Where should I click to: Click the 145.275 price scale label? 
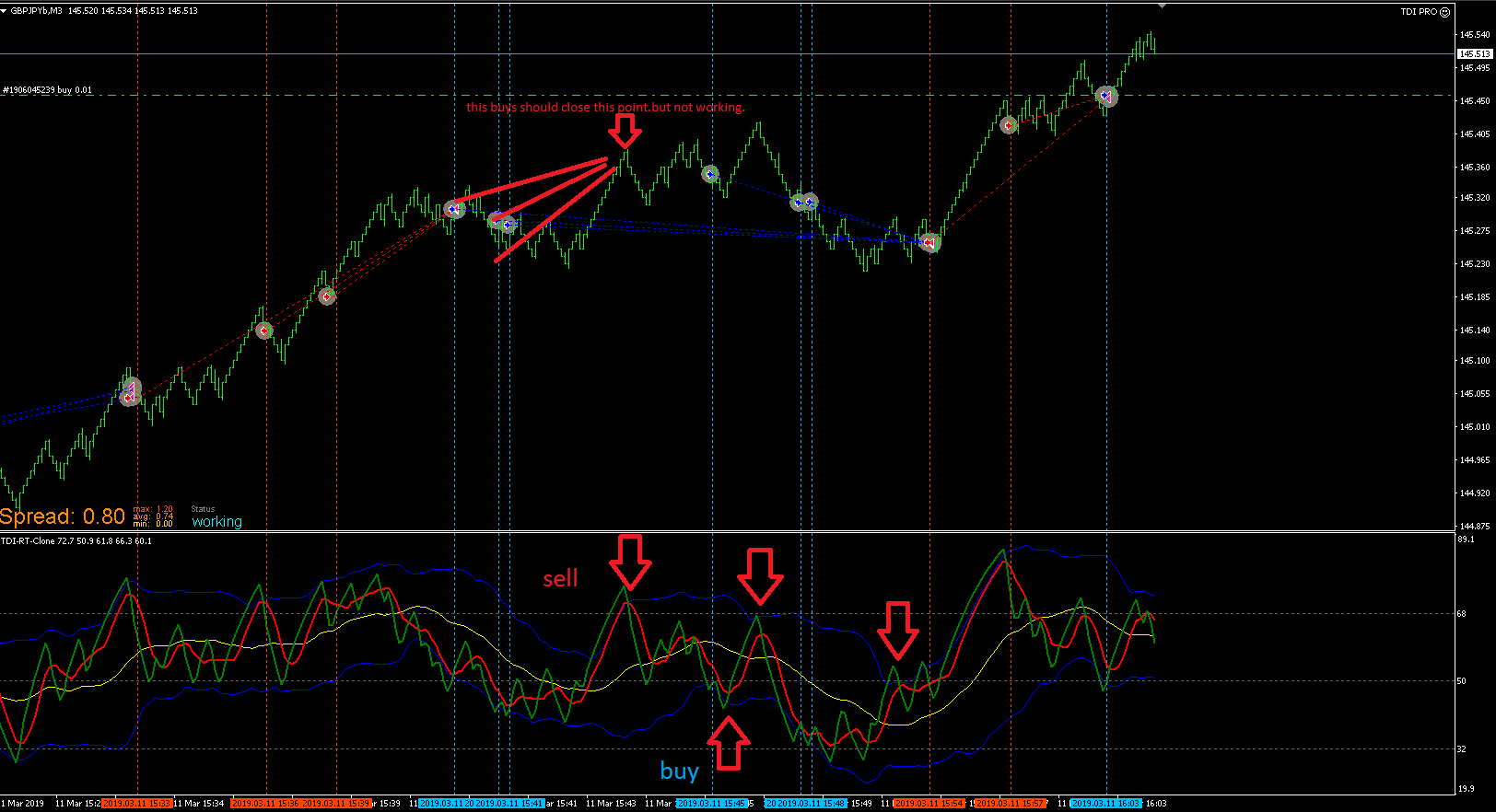pyautogui.click(x=1475, y=230)
